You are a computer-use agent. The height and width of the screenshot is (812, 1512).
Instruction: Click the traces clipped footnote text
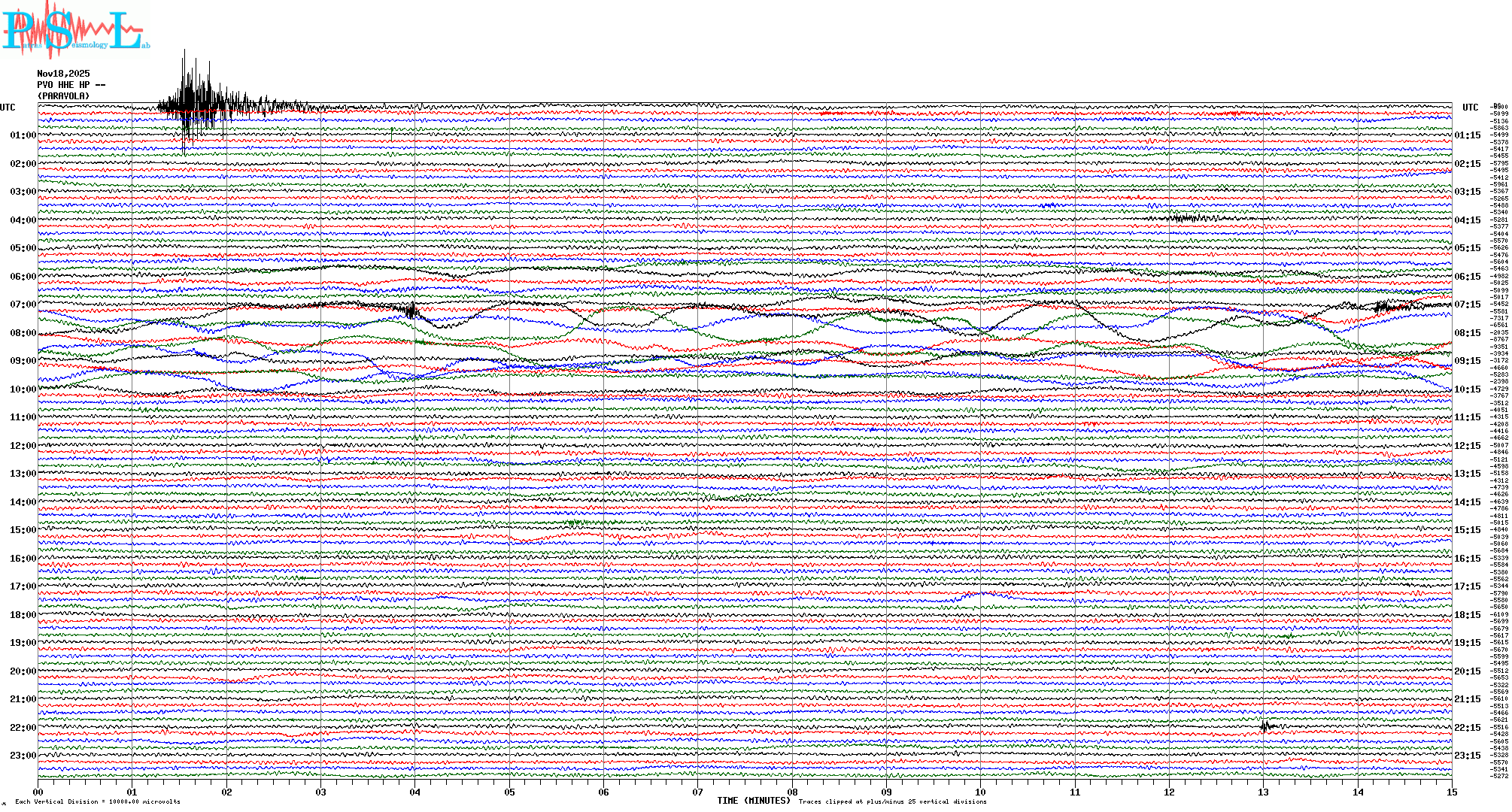tap(892, 801)
